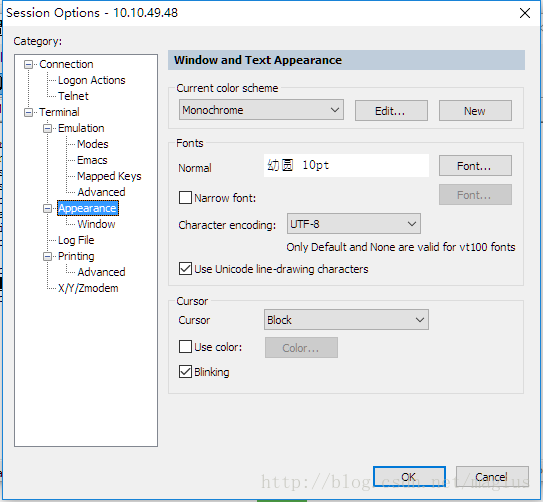
Task: Click the New color scheme button
Action: pyautogui.click(x=475, y=111)
